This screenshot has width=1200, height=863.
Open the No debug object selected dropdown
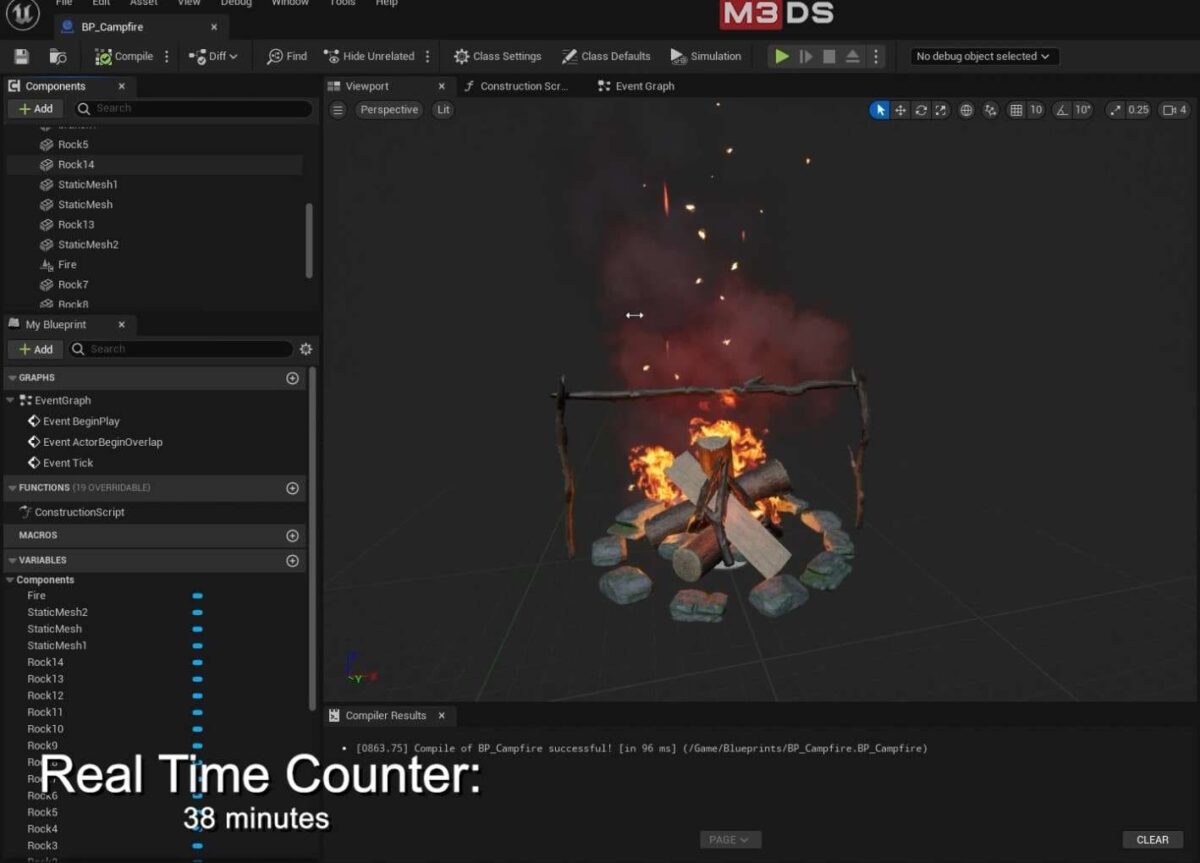point(982,56)
